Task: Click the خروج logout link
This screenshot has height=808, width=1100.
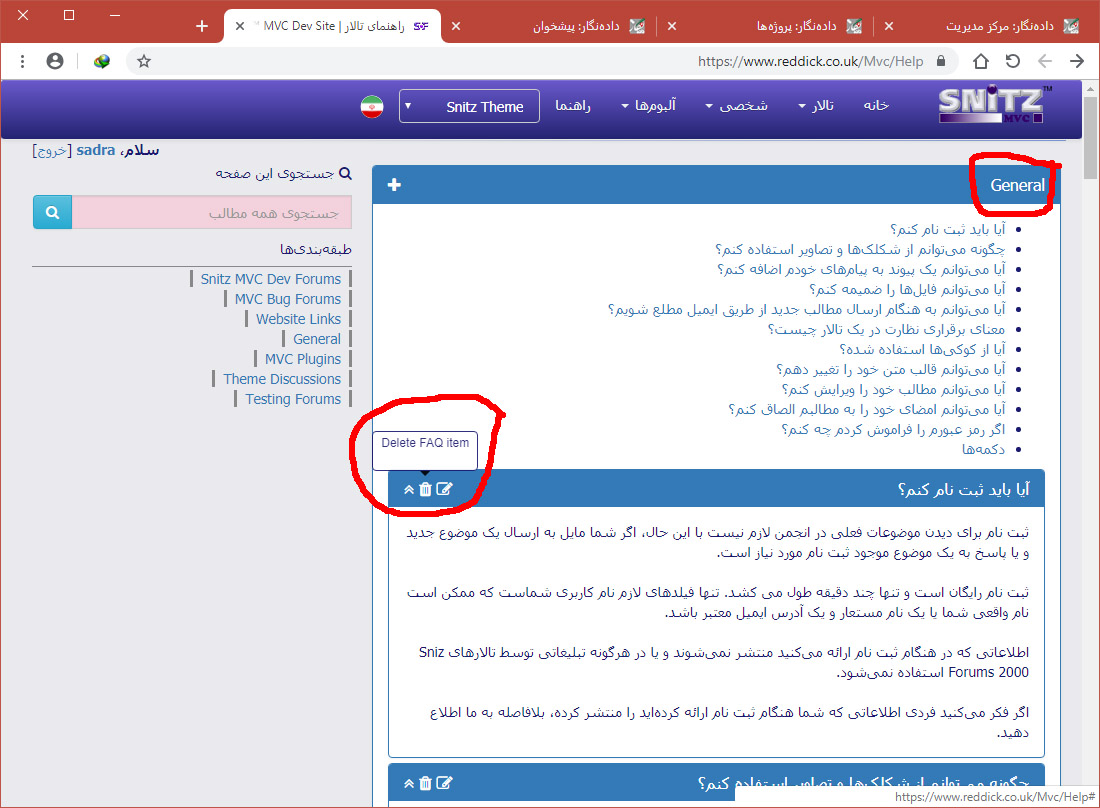Action: click(x=51, y=150)
